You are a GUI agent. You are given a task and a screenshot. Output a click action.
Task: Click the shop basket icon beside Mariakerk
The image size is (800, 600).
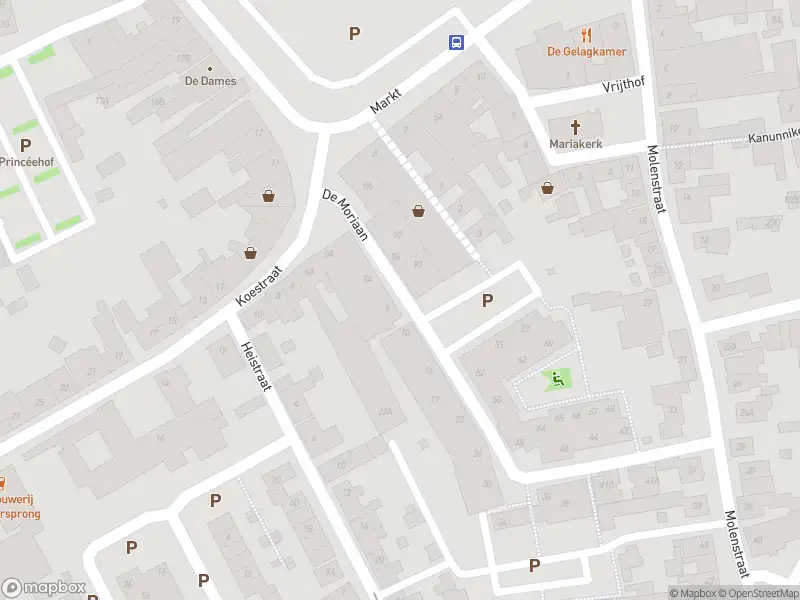coord(547,188)
